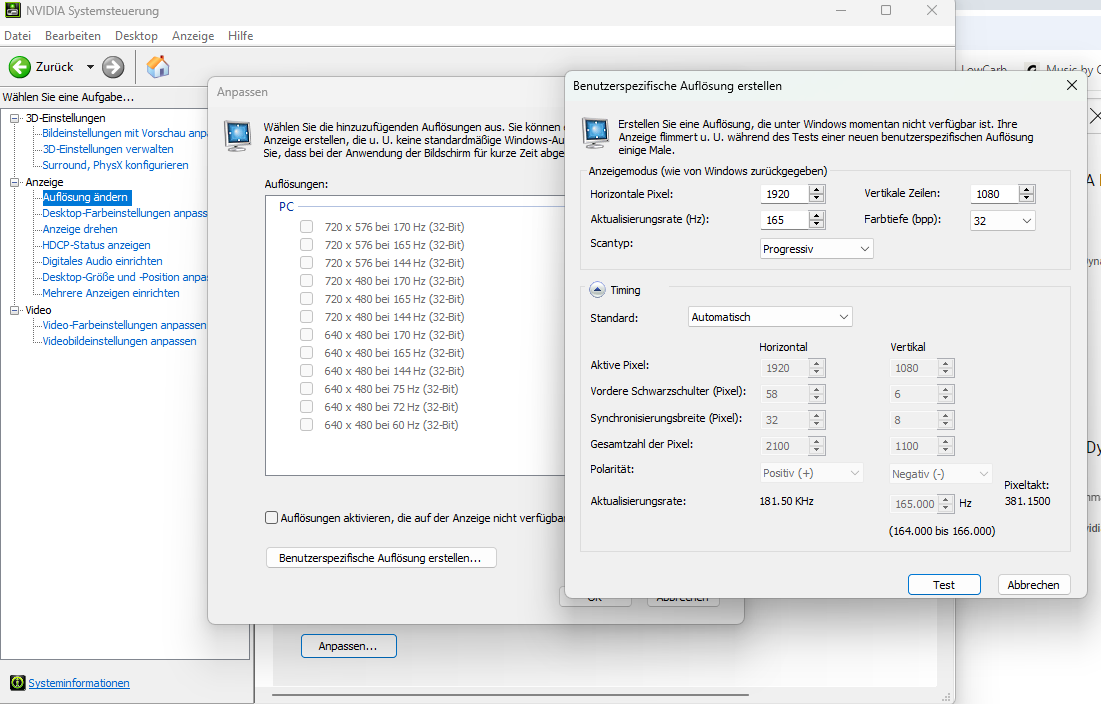Click the Pixeltakt value 381.1500
Image resolution: width=1101 pixels, height=704 pixels.
click(x=1027, y=501)
